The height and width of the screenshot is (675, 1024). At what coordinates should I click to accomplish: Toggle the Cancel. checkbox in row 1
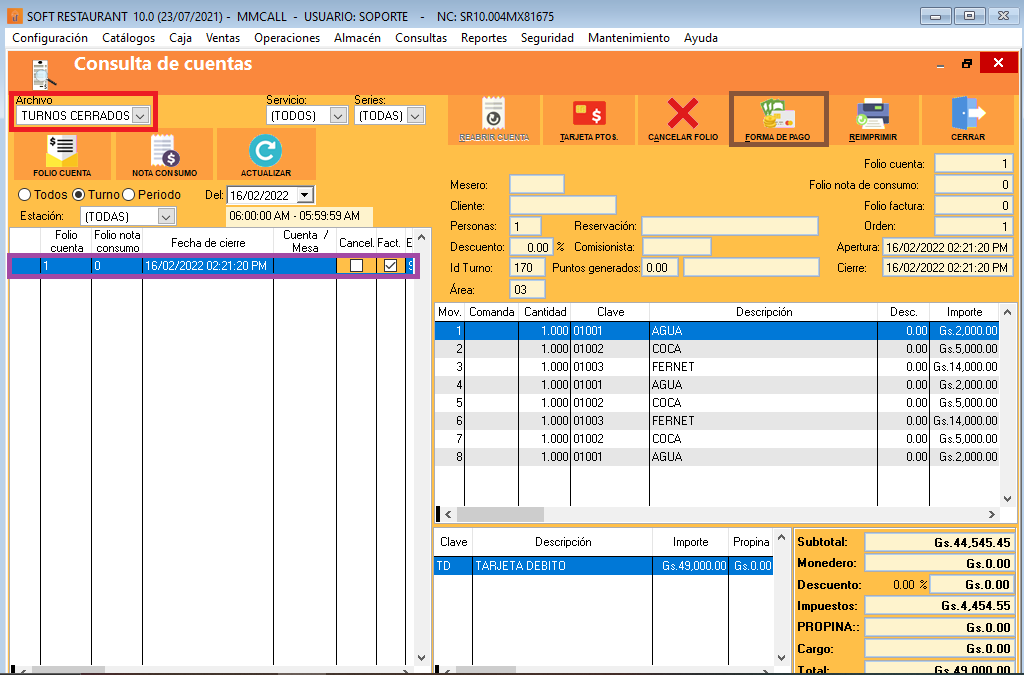point(356,266)
